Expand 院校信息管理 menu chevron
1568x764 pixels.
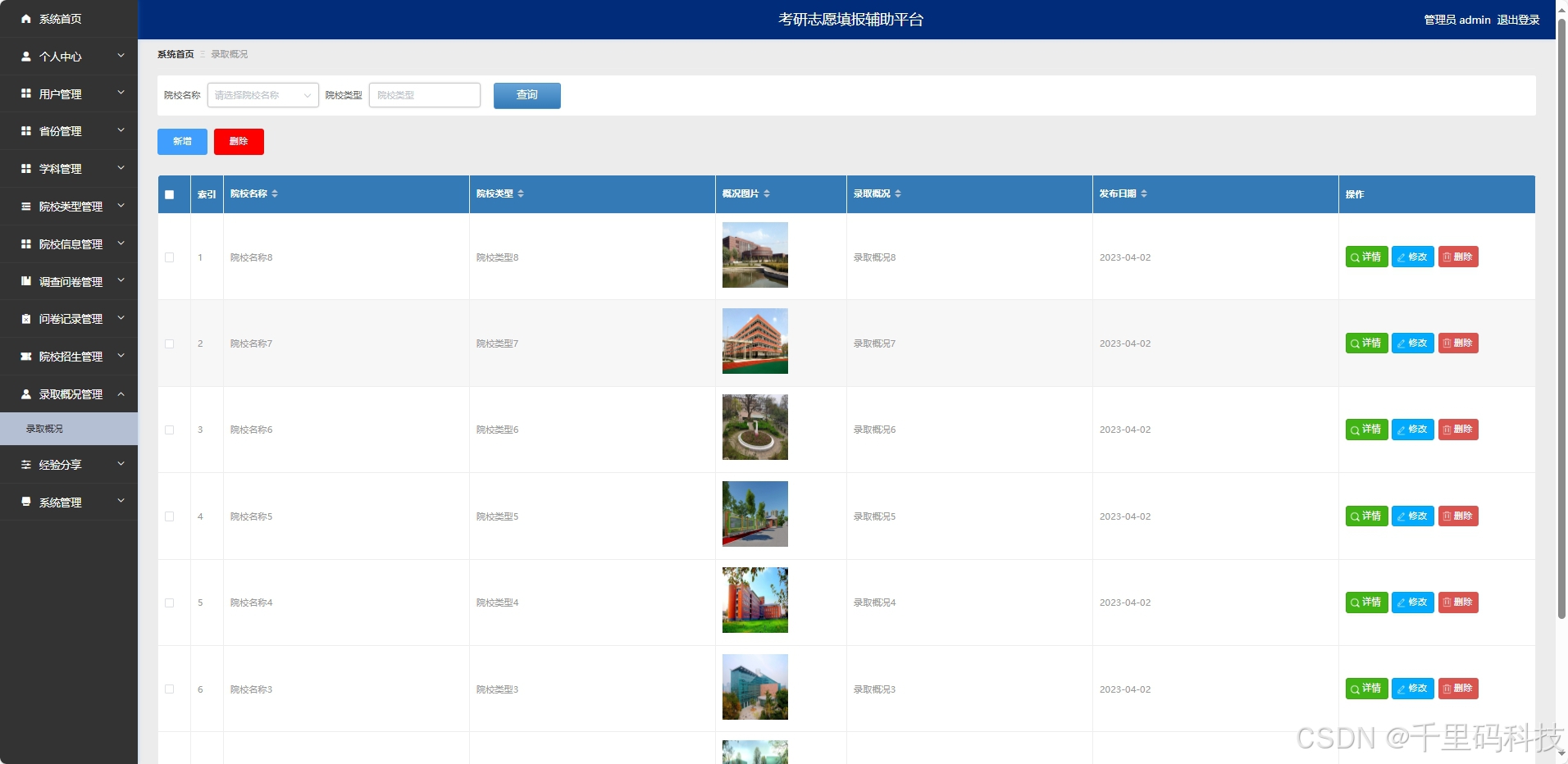pyautogui.click(x=121, y=243)
